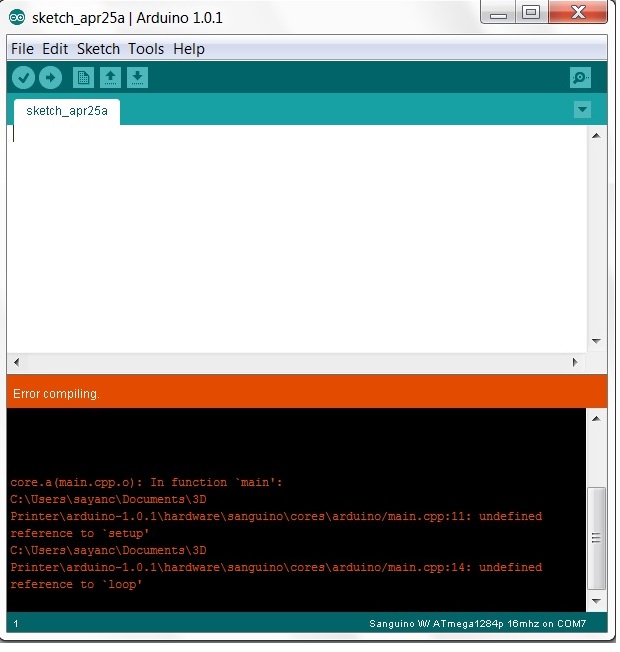
Task: Expand the tab menu dropdown arrow
Action: click(583, 110)
